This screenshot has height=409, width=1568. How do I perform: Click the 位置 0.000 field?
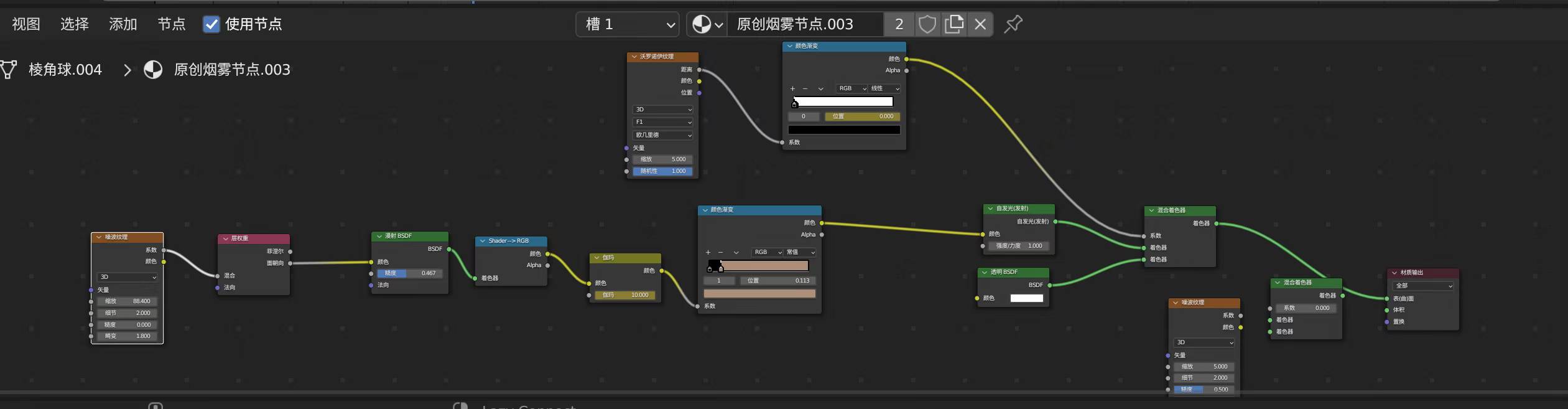click(x=862, y=116)
